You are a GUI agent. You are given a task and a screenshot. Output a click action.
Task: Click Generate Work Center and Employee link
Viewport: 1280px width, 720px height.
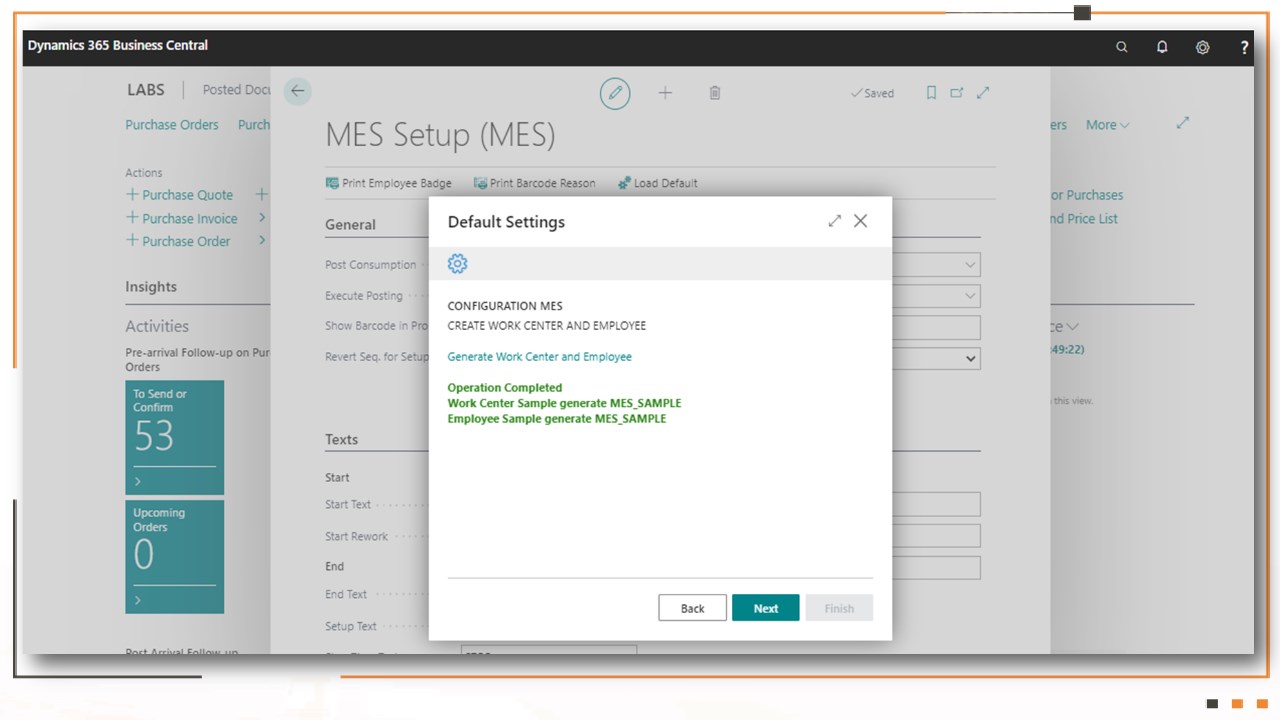point(539,357)
